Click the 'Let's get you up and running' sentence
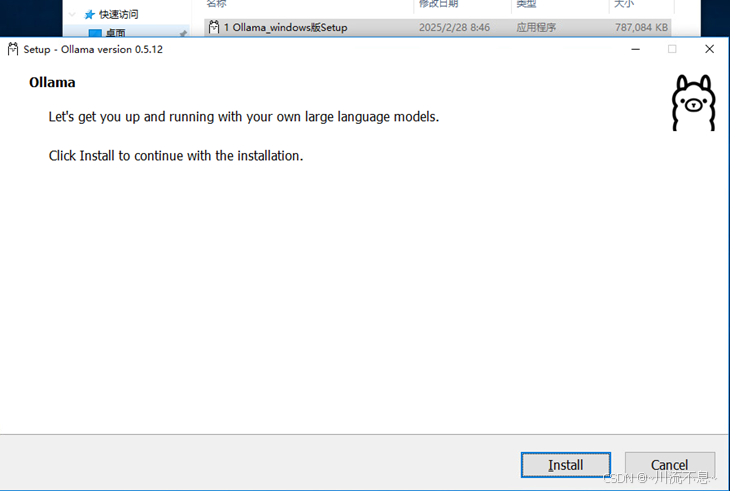Screen dimensions: 730x491 244,116
